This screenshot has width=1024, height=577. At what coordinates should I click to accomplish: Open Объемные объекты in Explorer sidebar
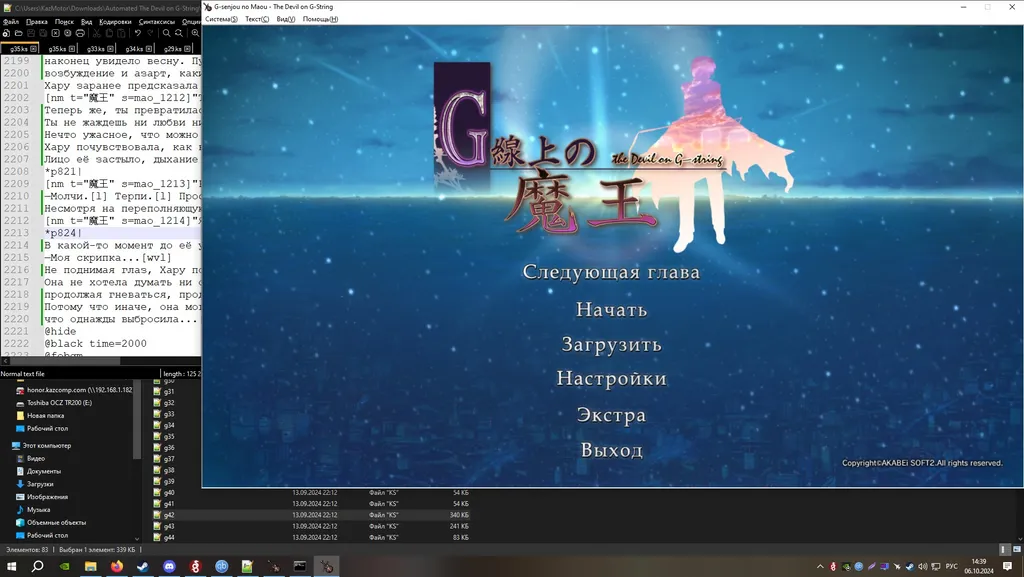click(51, 523)
